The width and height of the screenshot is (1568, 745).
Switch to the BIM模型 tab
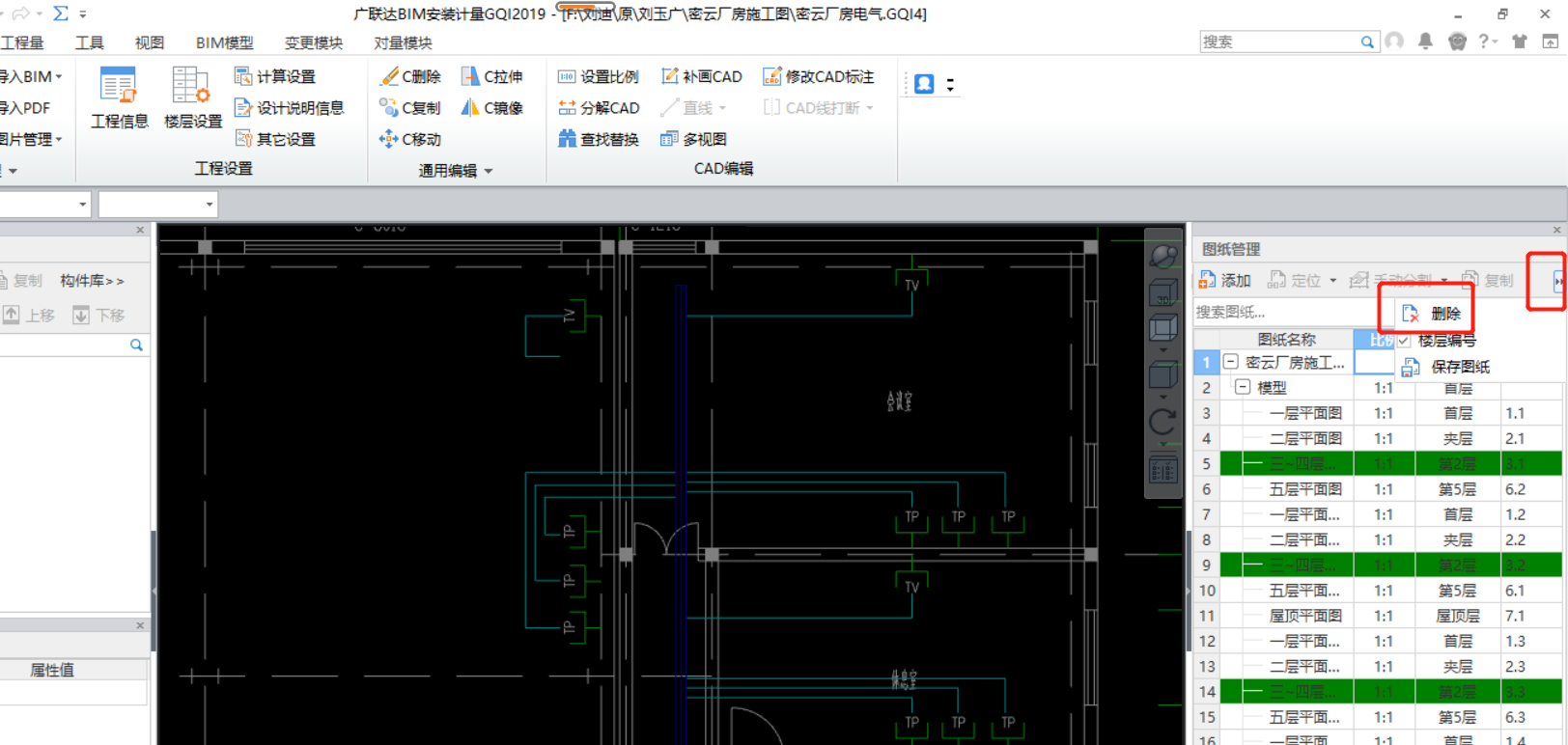(x=224, y=42)
